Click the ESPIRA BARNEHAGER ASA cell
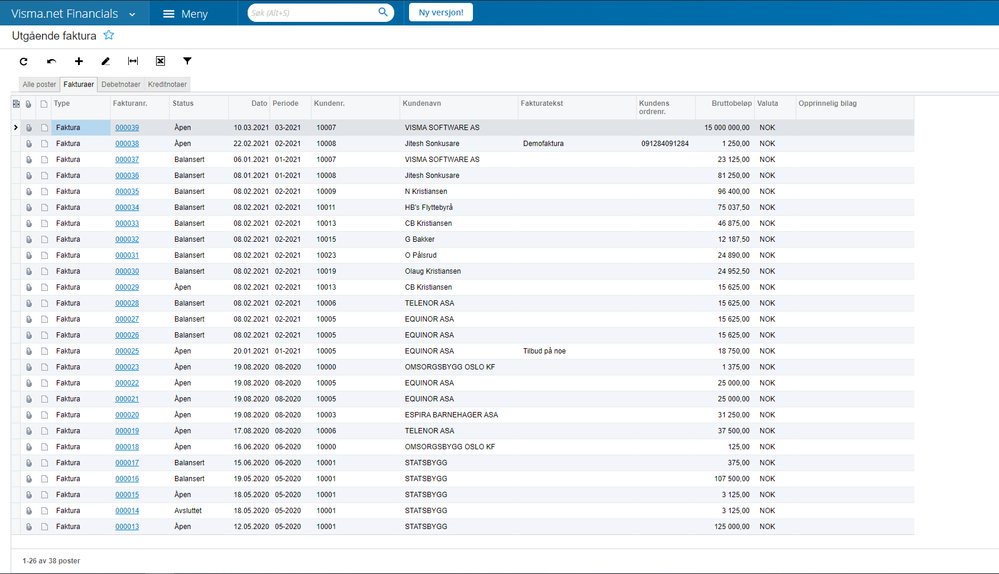Screen dimensions: 999x574 [452, 415]
